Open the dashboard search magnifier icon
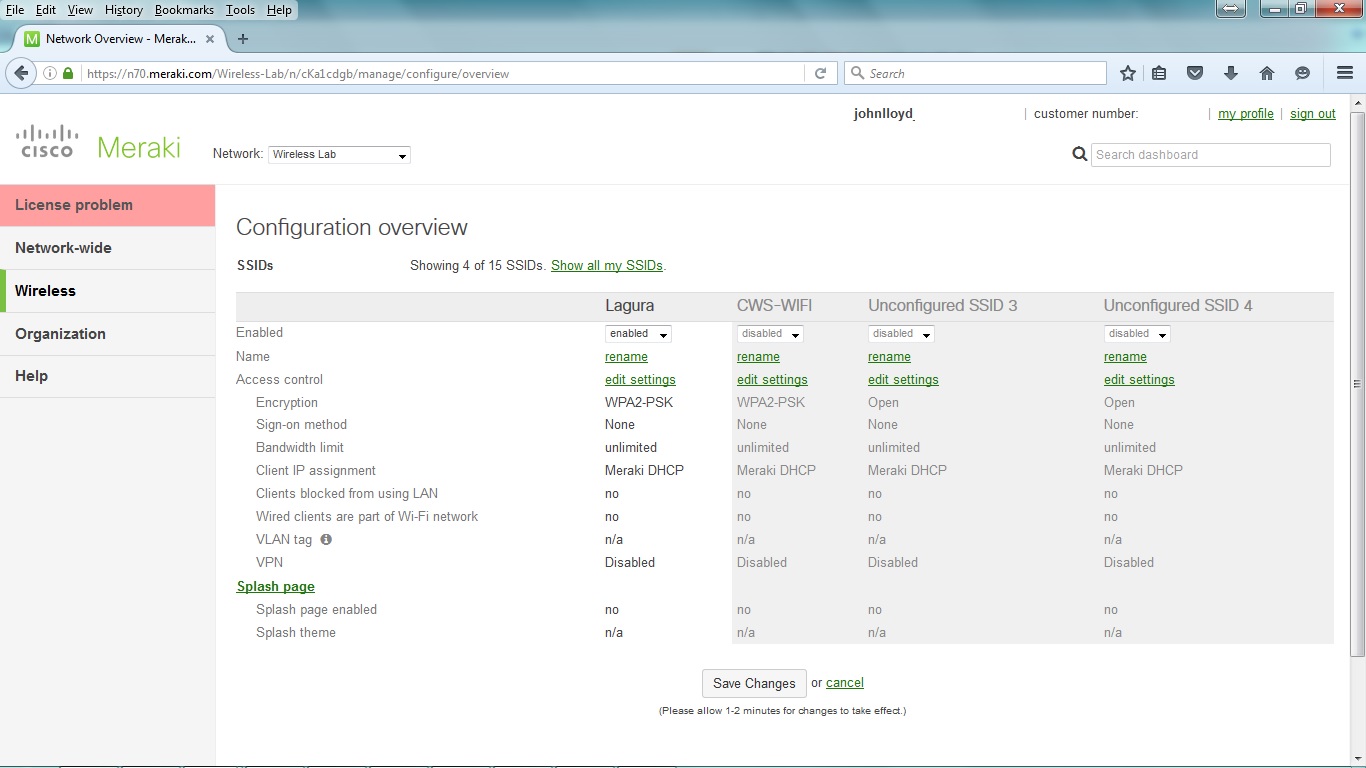 click(x=1079, y=154)
